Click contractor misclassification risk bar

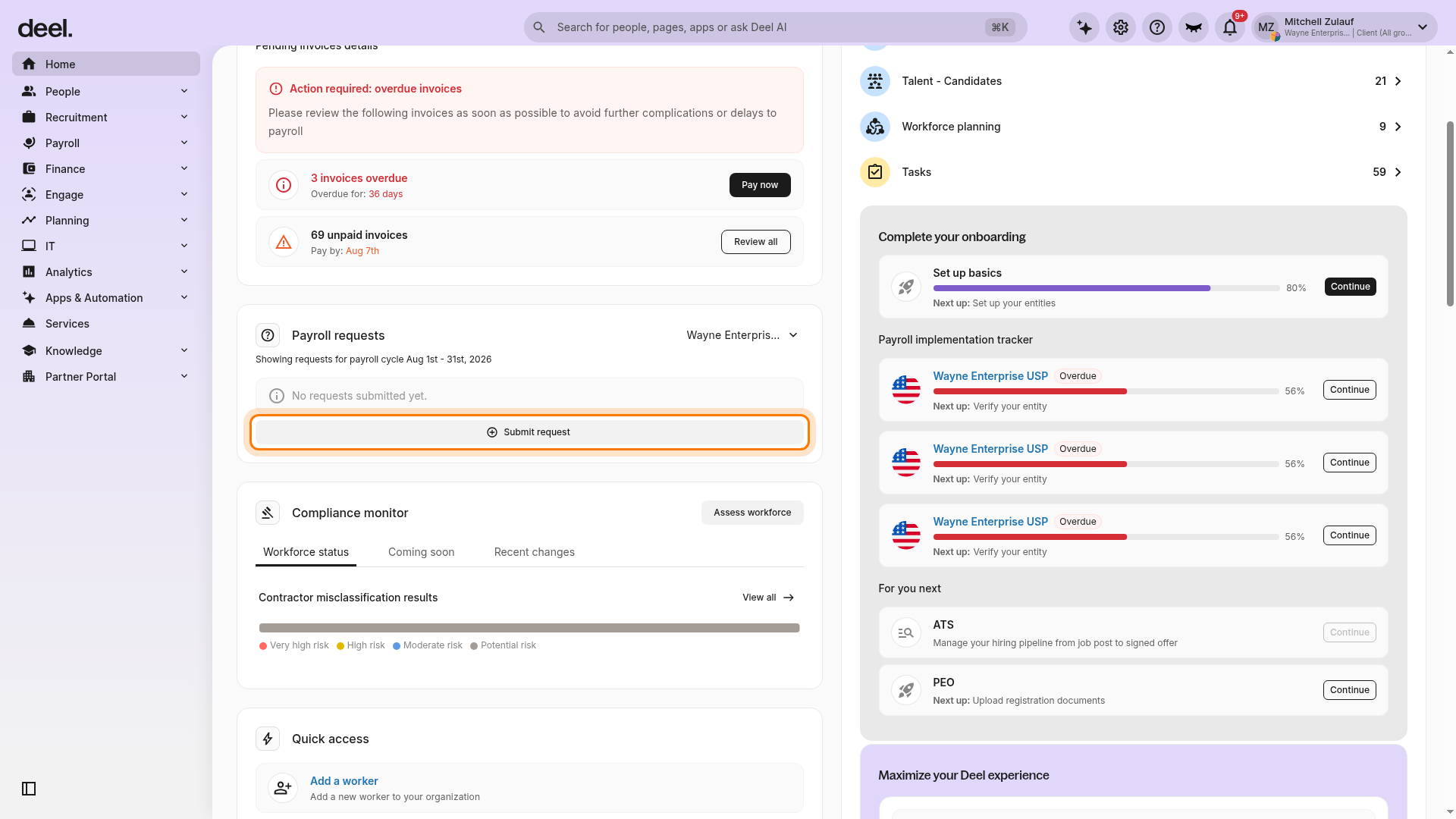(529, 628)
